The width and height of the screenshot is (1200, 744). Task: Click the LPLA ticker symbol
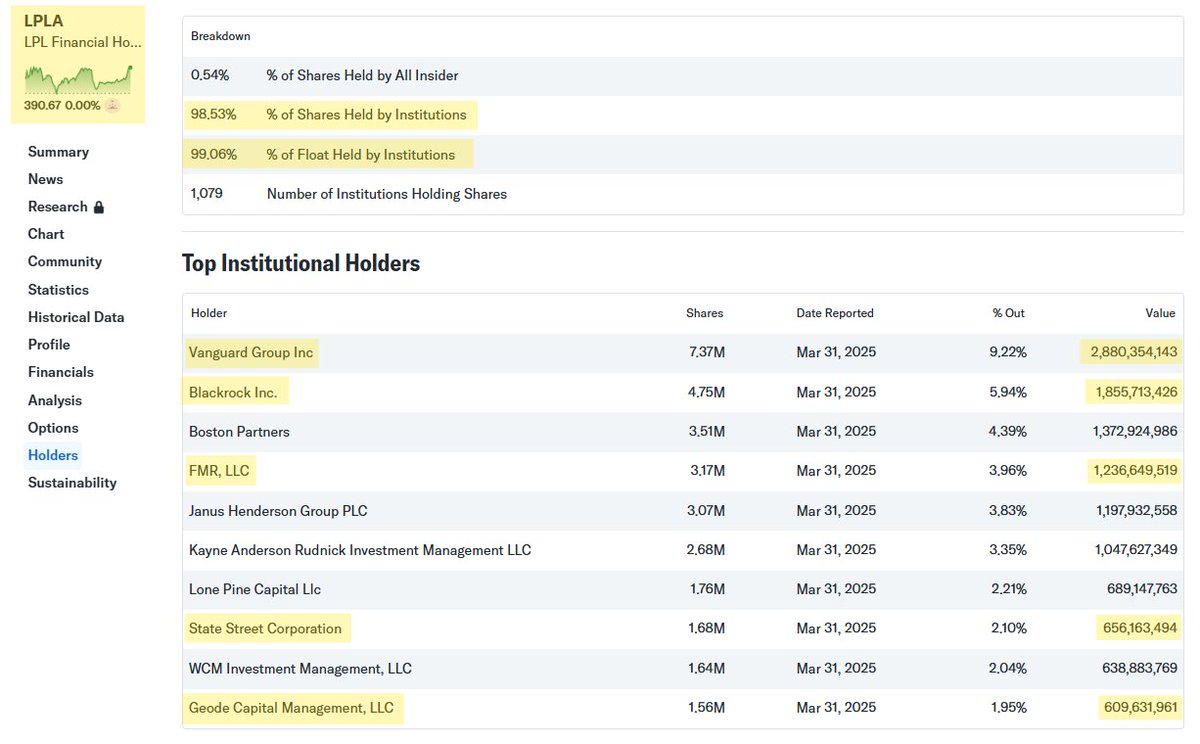tap(42, 21)
